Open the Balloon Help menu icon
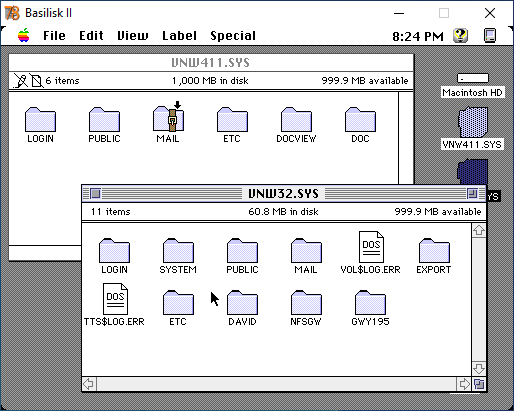This screenshot has height=411, width=514. tap(460, 35)
